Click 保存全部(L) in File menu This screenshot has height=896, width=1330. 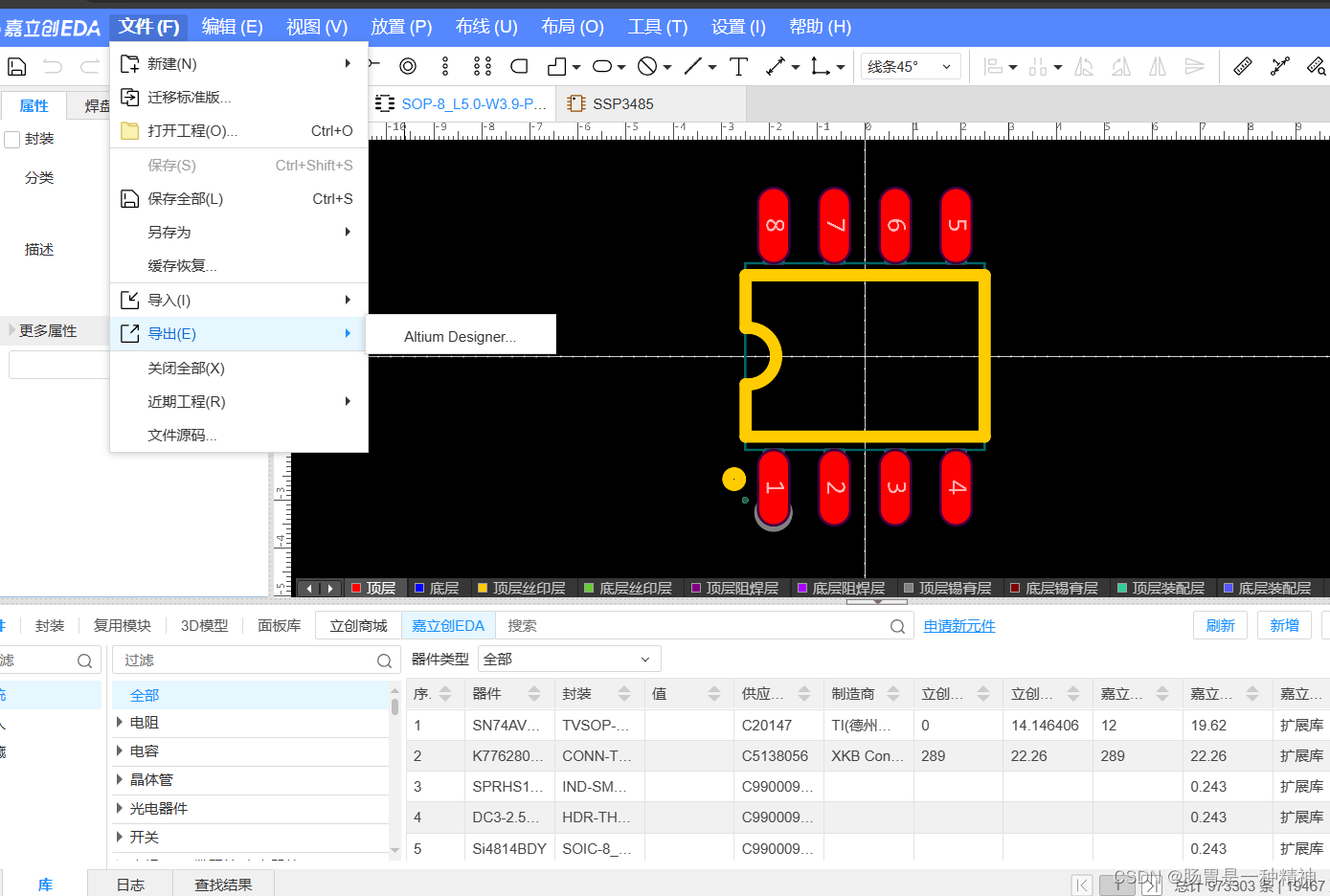pyautogui.click(x=238, y=199)
